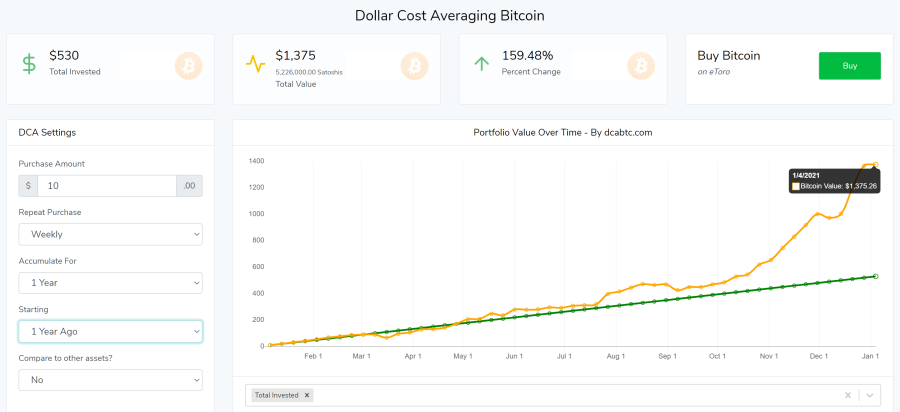Open the Accumulate For dropdown
The height and width of the screenshot is (412, 900).
(110, 283)
